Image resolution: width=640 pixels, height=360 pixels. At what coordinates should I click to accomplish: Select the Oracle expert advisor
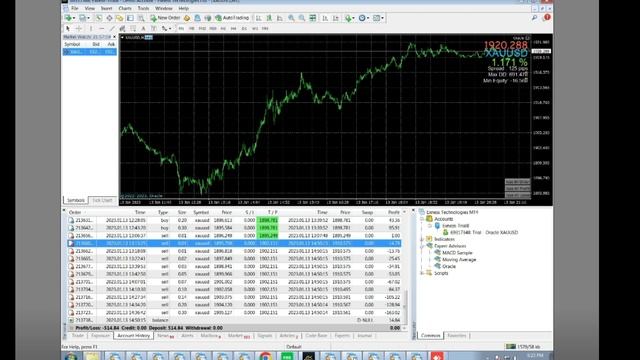pyautogui.click(x=449, y=266)
